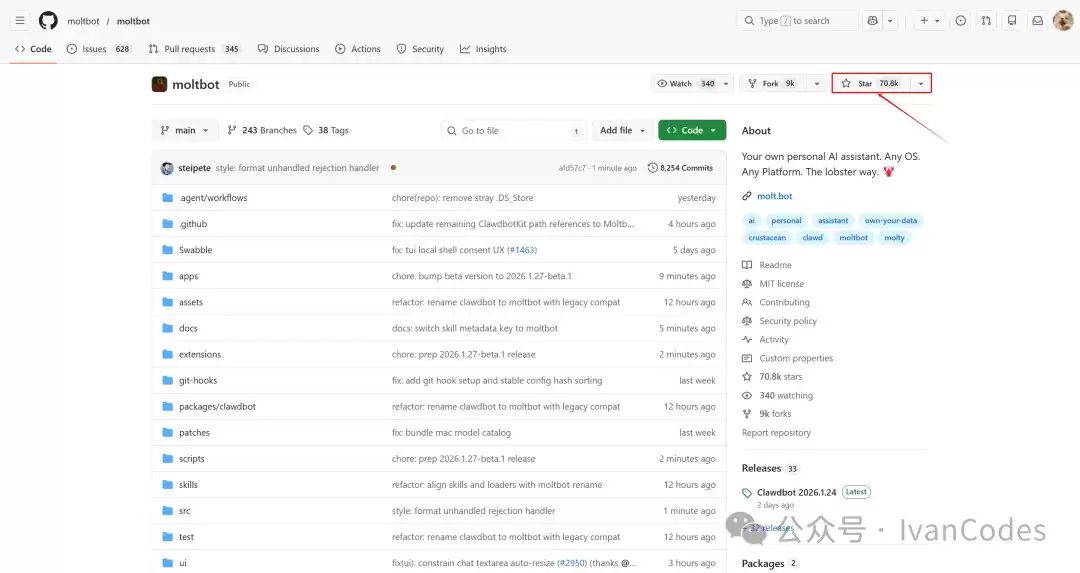Image resolution: width=1080 pixels, height=573 pixels.
Task: Click the skills folder icon
Action: point(167,485)
